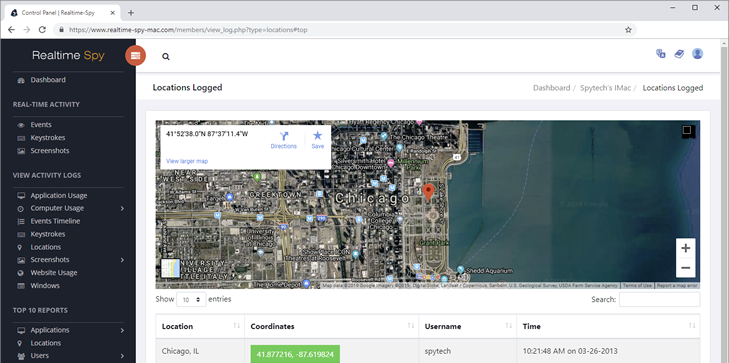The width and height of the screenshot is (729, 363).
Task: Click the Computer Usage clock icon
Action: tap(20, 209)
